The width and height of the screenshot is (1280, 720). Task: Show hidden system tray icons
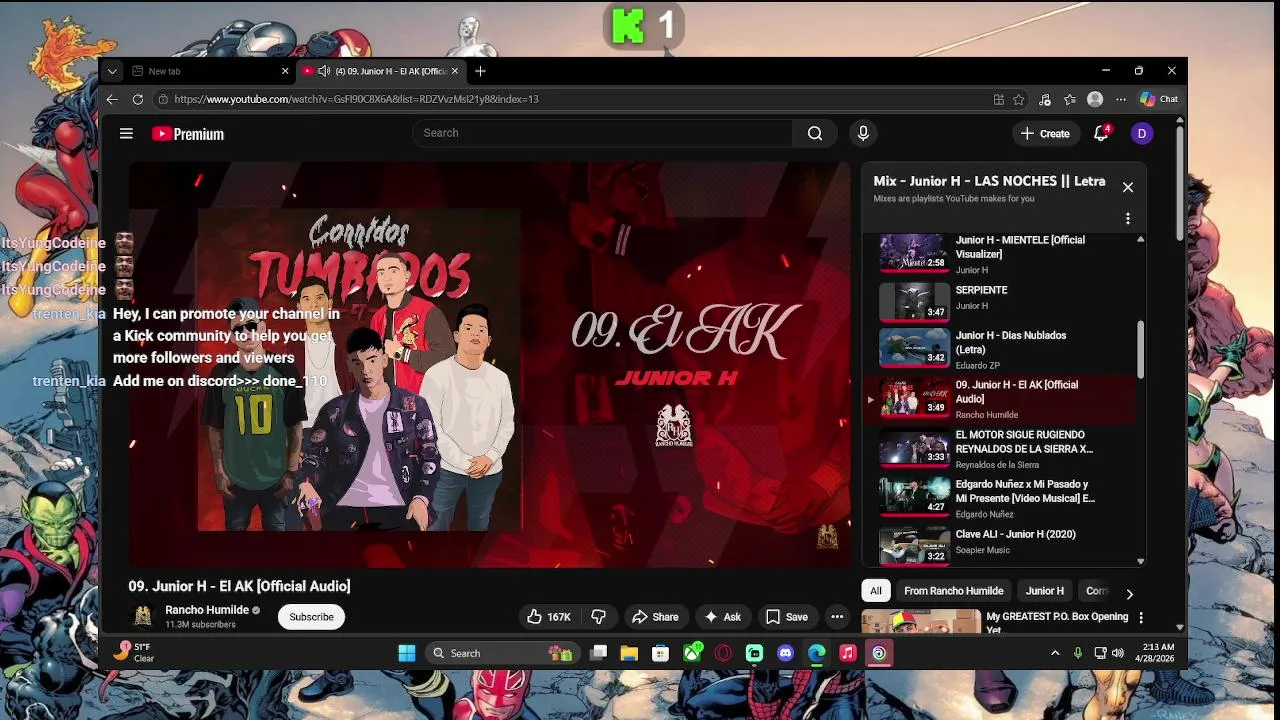click(x=1054, y=653)
